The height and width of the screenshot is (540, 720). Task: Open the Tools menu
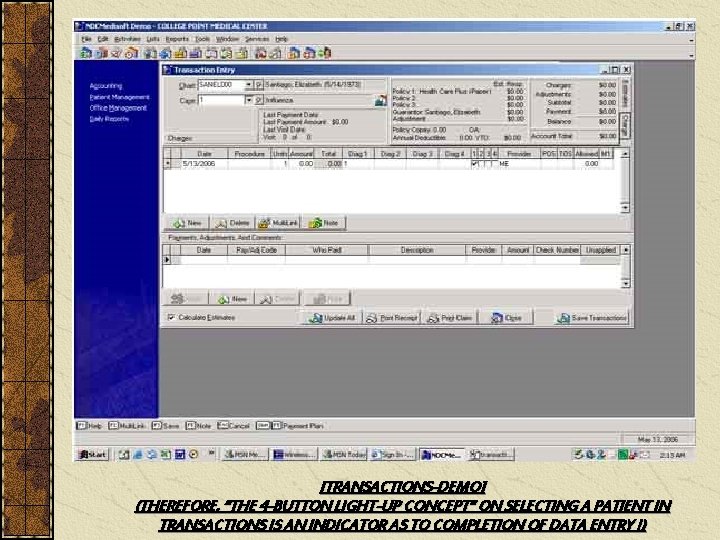[x=202, y=39]
